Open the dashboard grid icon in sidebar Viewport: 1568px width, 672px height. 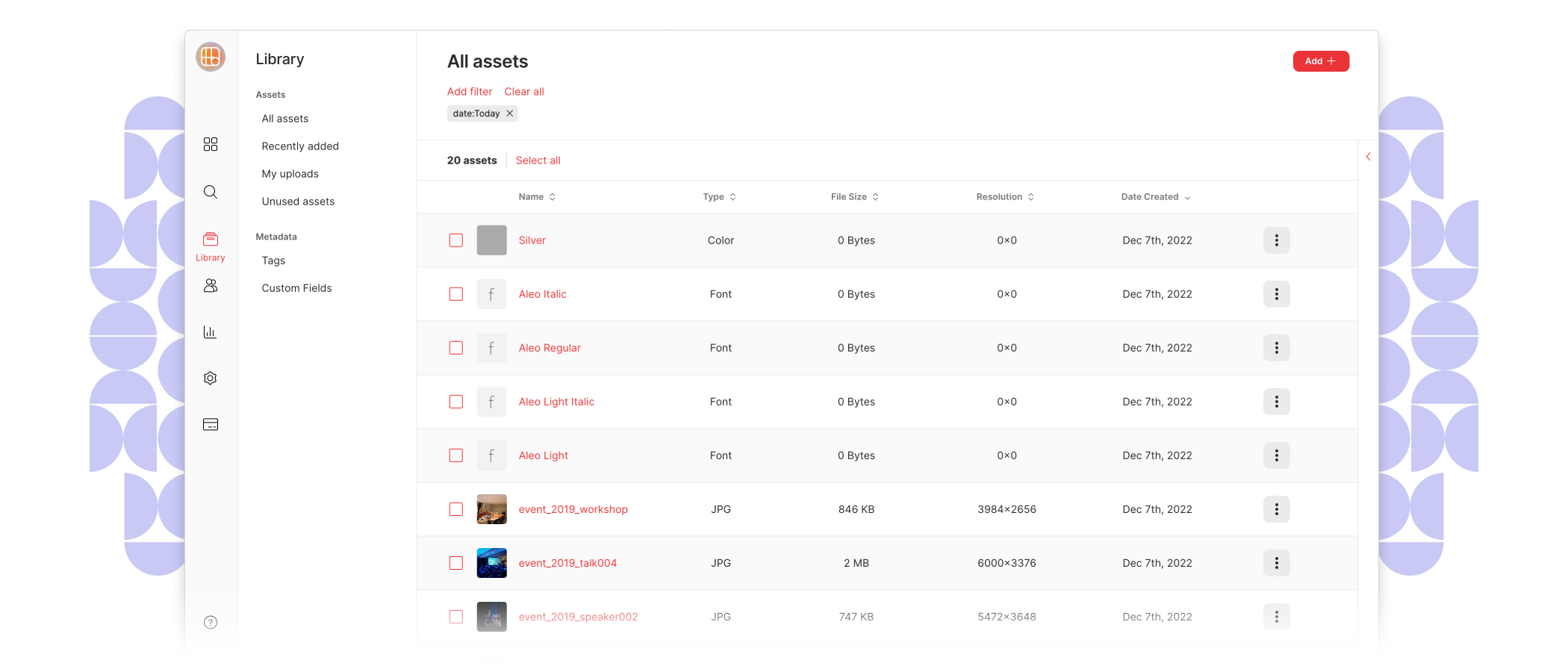(210, 144)
